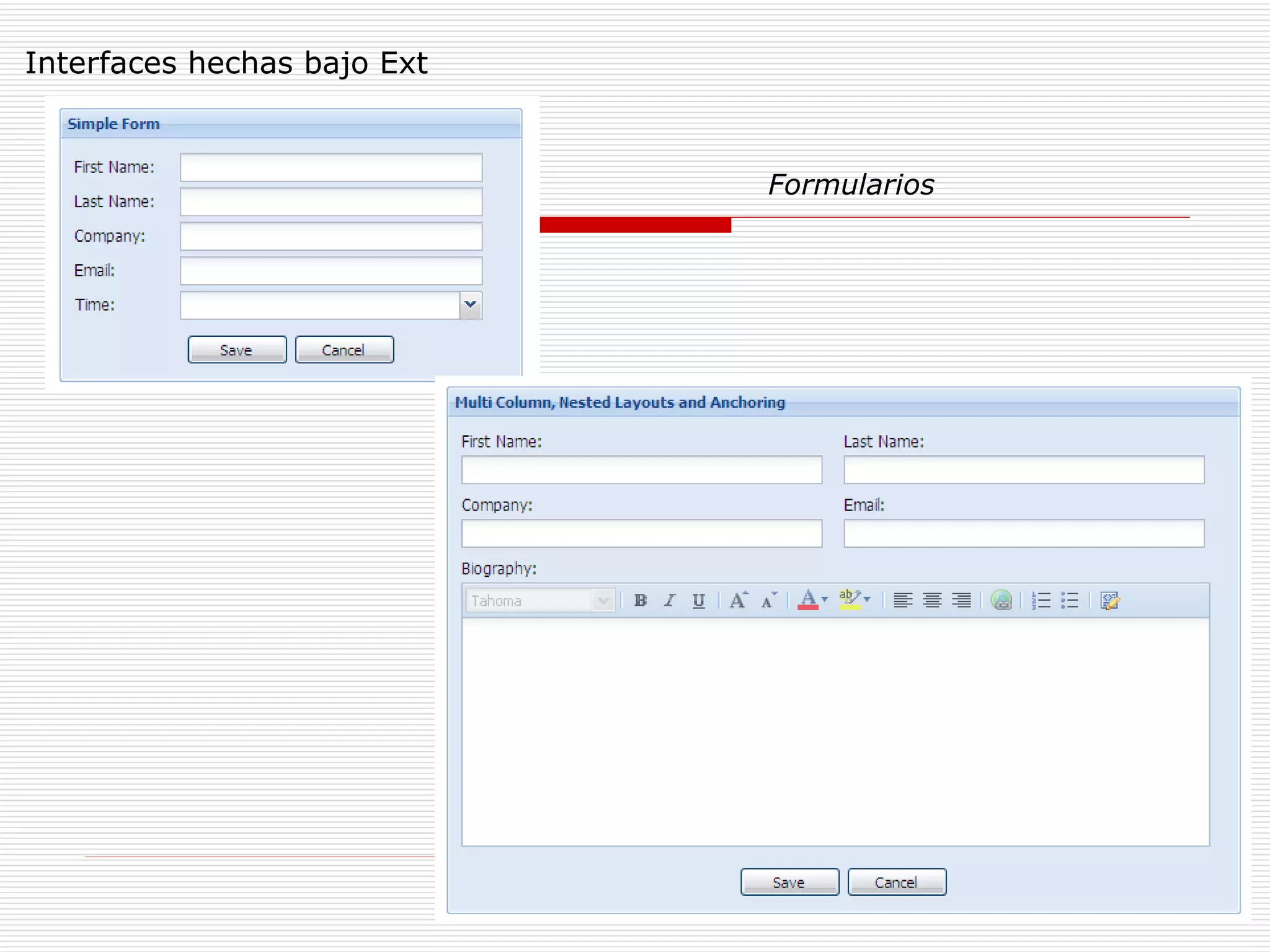The image size is (1270, 952).
Task: Focus First Name field in Multi Column form
Action: click(x=642, y=470)
